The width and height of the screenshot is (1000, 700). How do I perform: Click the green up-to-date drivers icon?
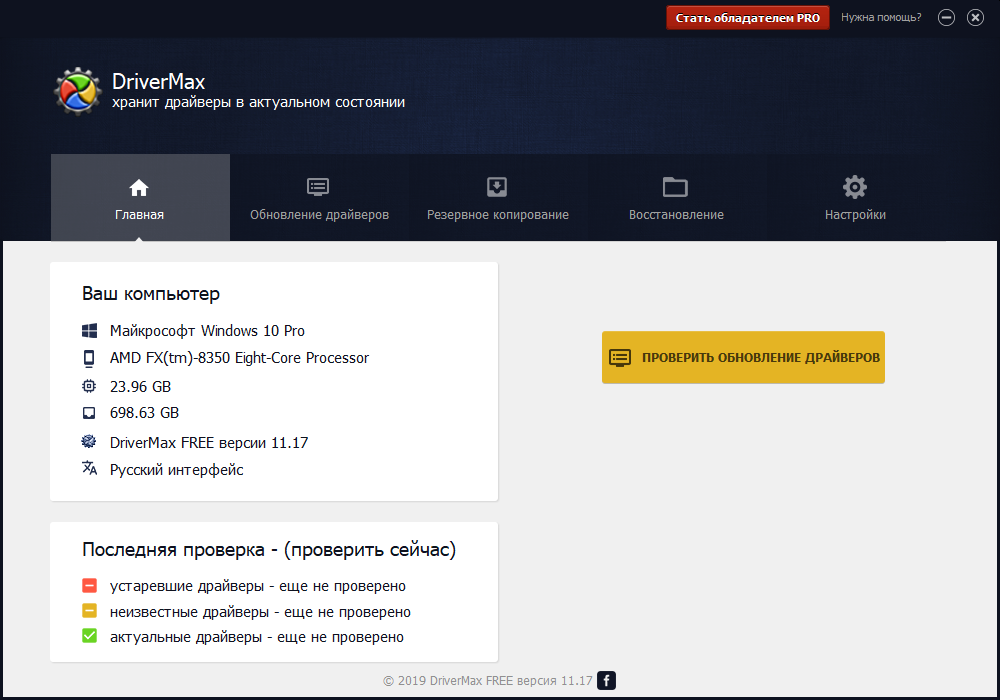click(x=89, y=636)
